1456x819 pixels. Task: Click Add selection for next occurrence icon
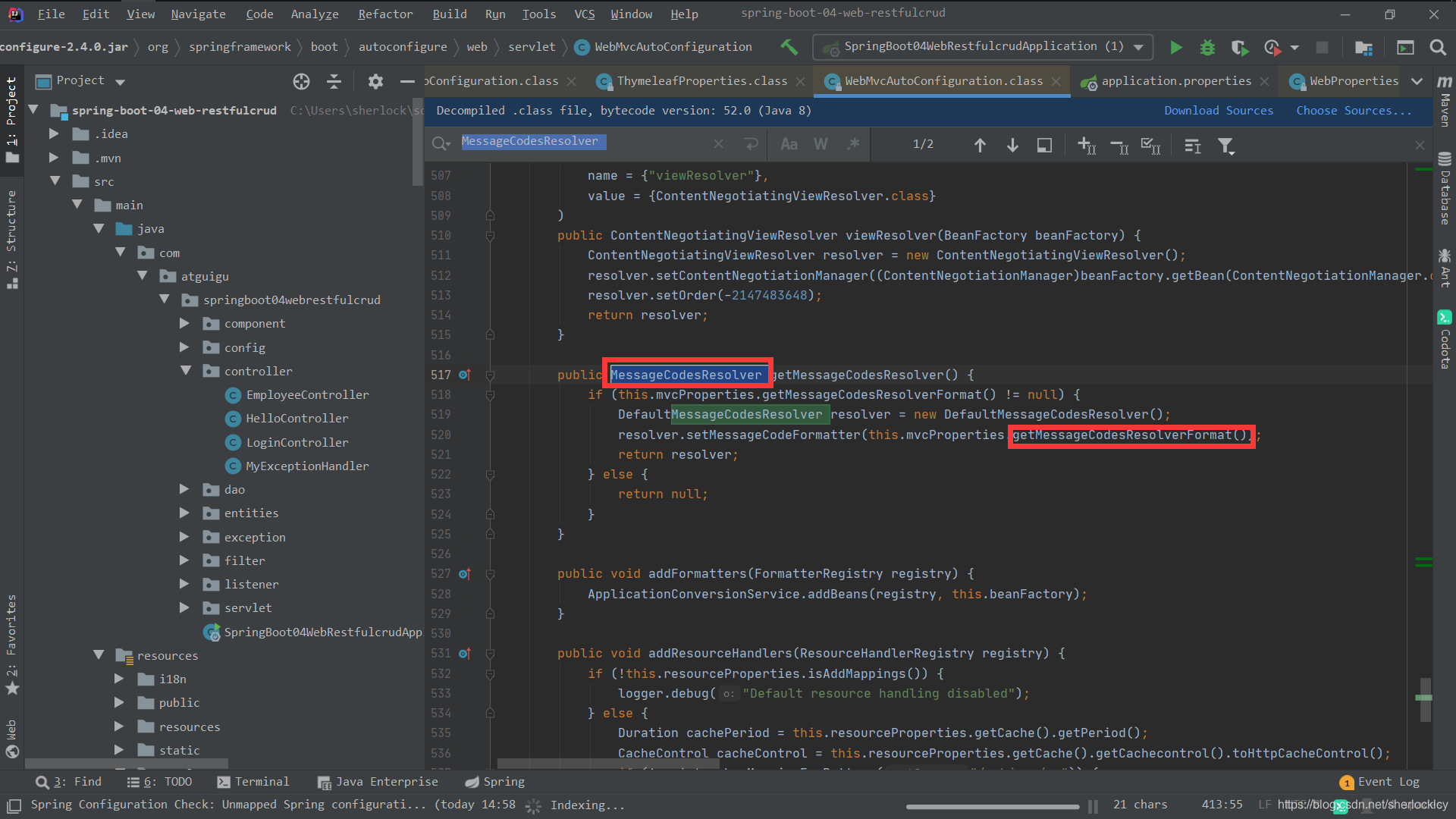click(1086, 145)
